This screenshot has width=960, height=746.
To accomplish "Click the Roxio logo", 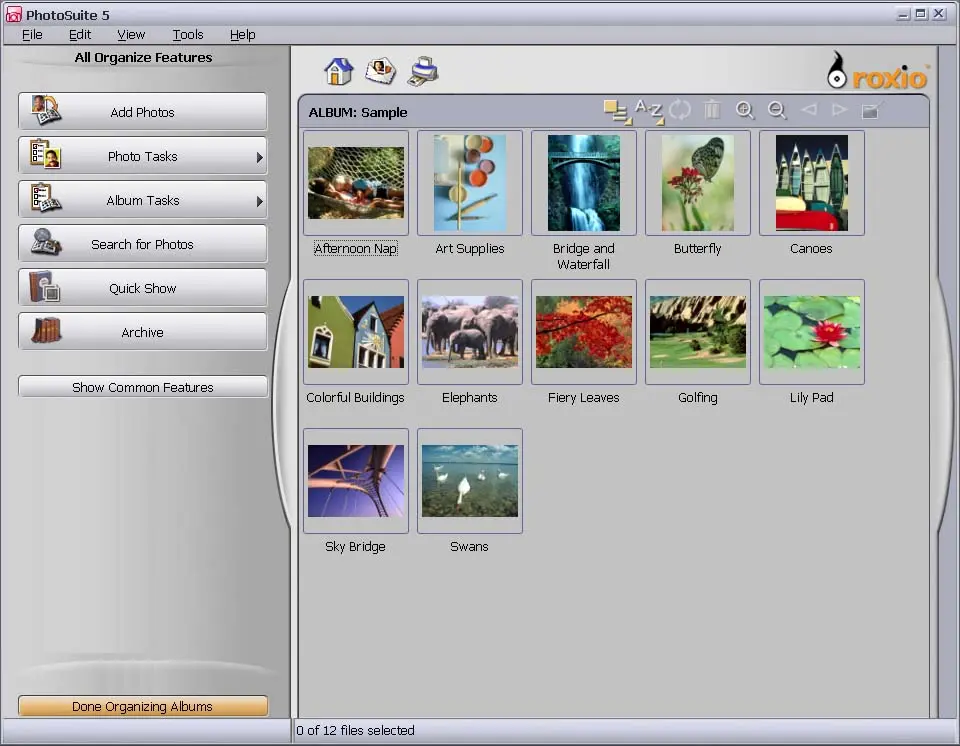I will pos(878,72).
